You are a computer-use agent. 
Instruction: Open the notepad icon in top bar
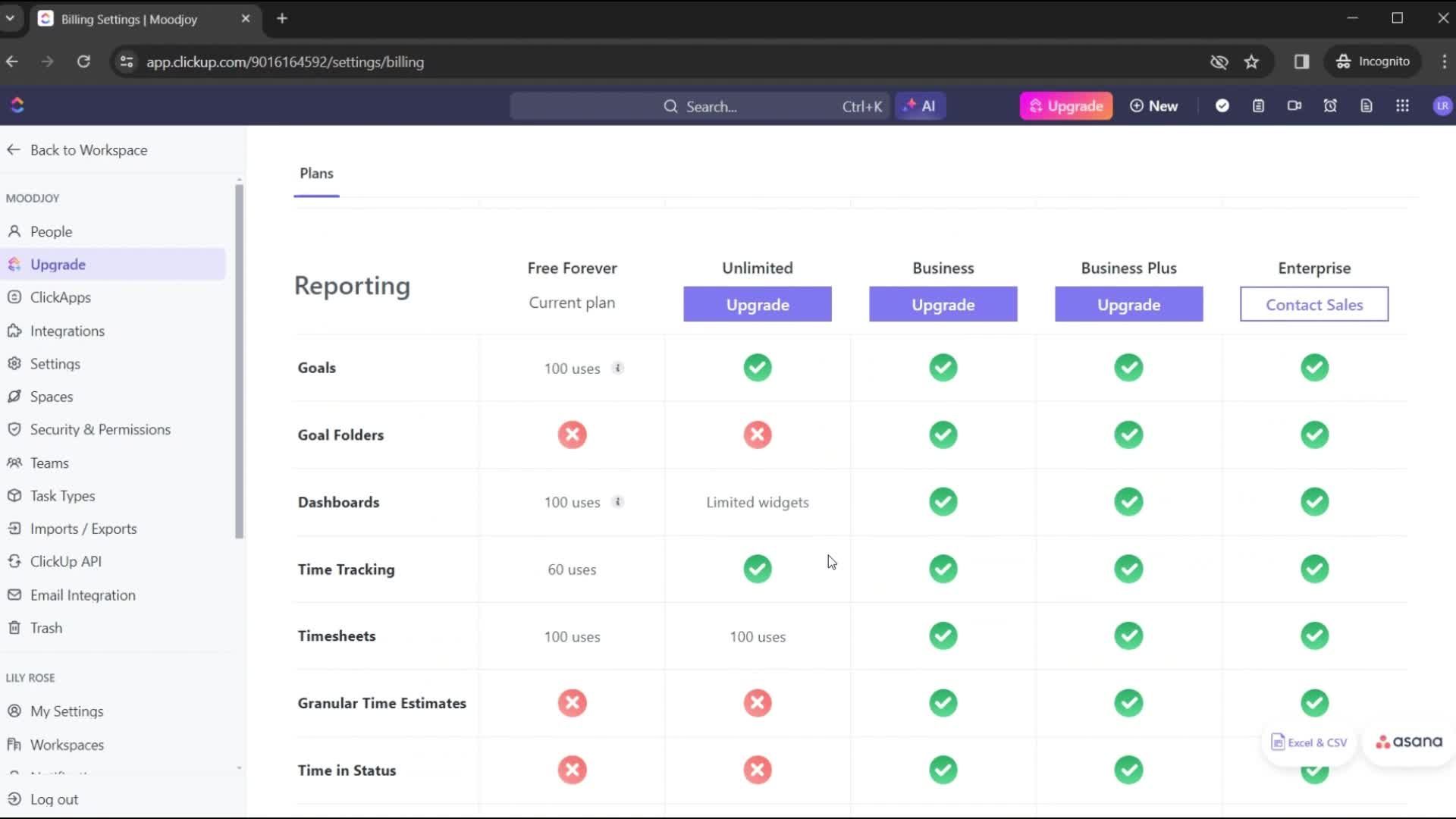coord(1258,106)
